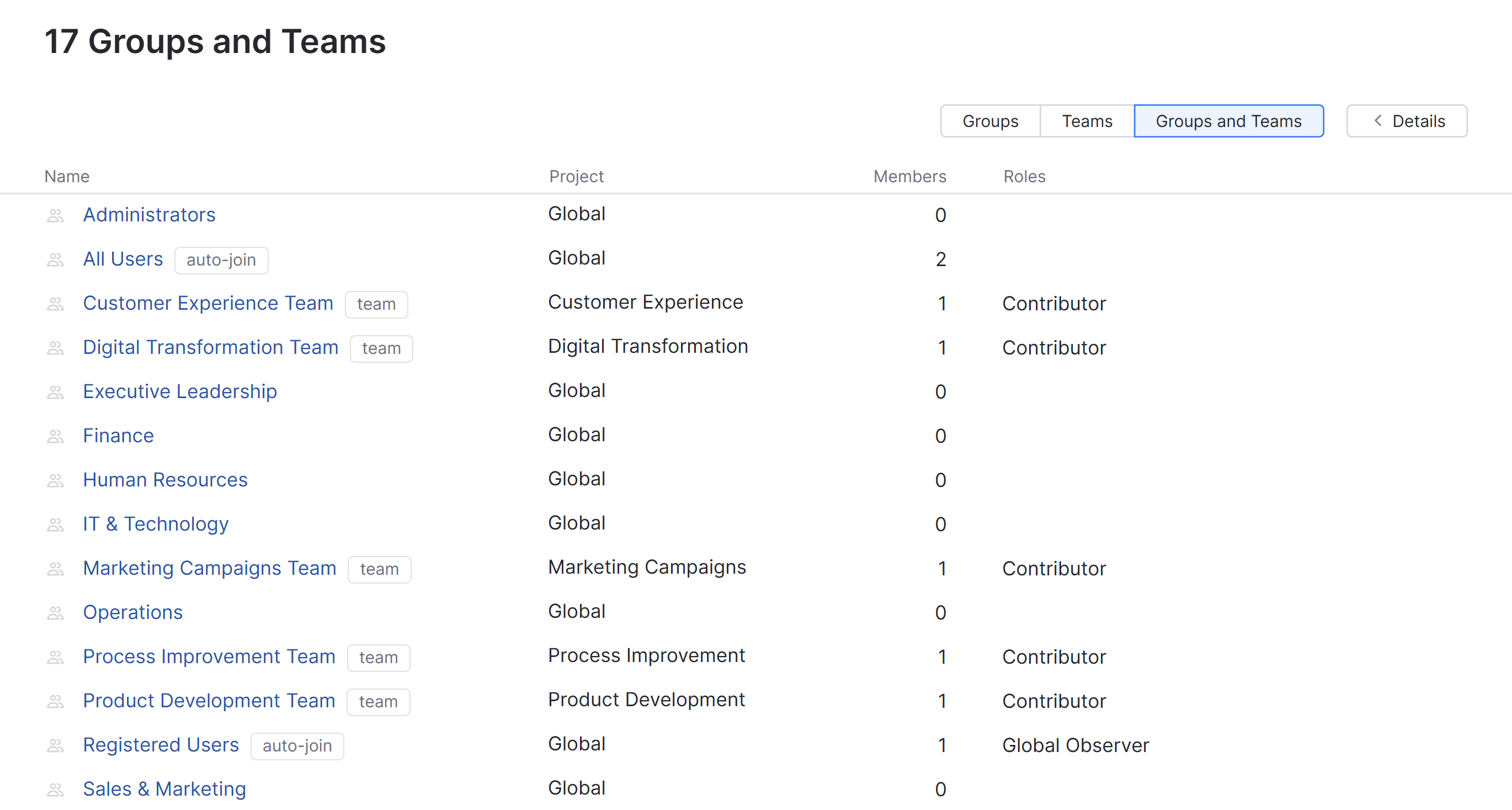1512x810 pixels.
Task: Open the Customer Experience Team link
Action: tap(208, 303)
